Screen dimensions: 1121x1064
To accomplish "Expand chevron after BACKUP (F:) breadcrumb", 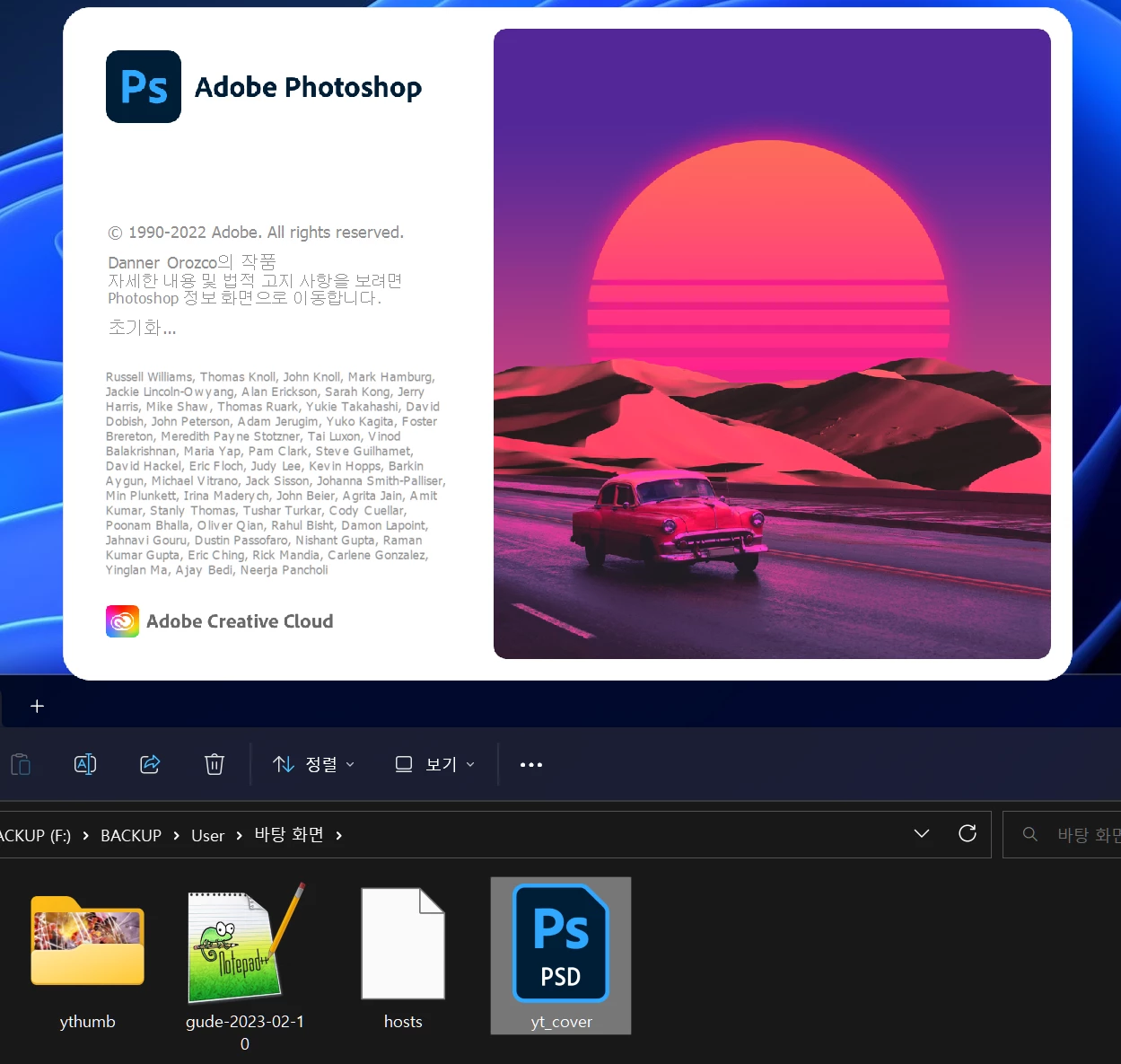I will tap(85, 836).
